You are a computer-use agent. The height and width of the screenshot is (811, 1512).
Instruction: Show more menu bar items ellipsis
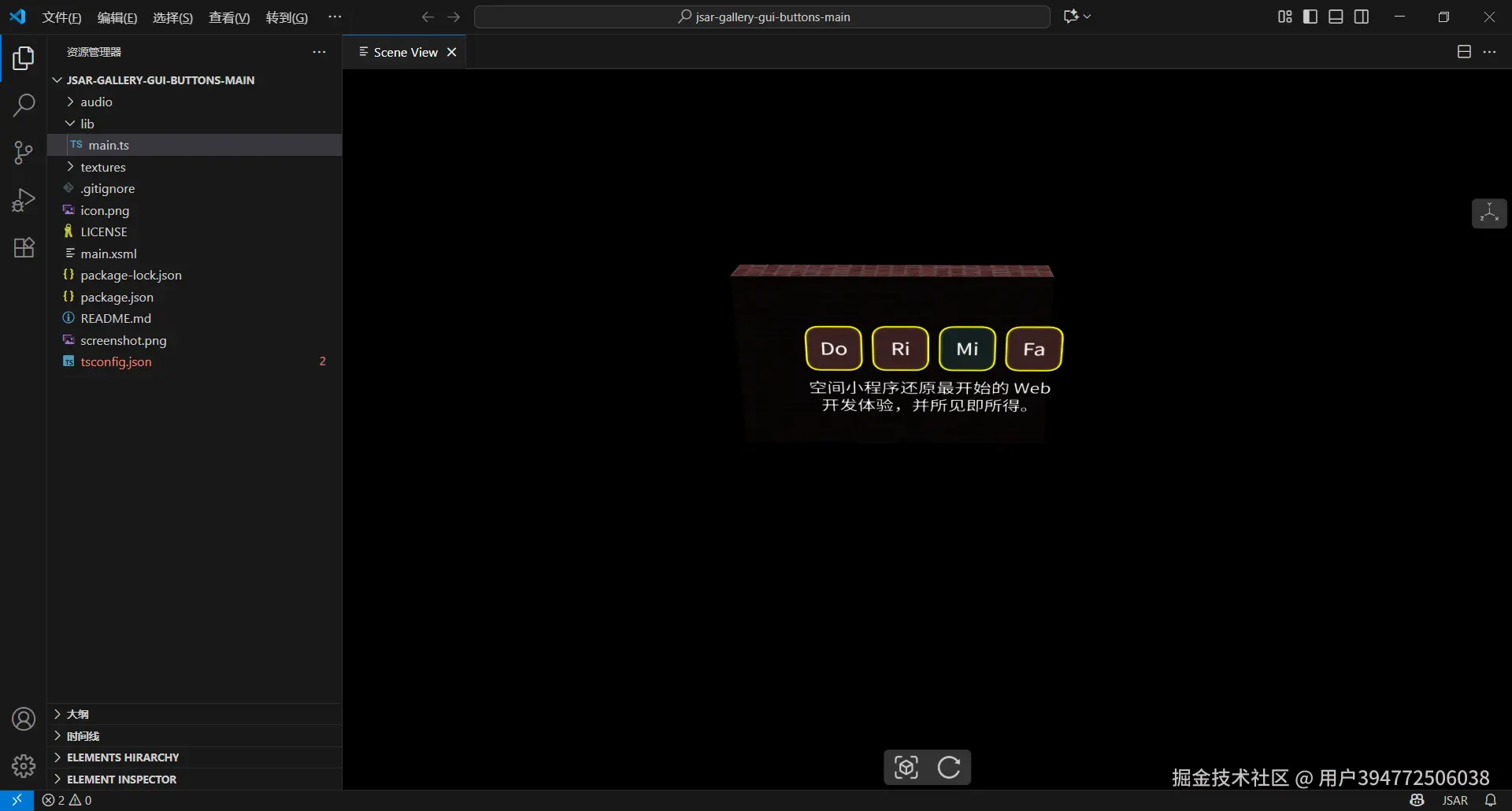click(x=335, y=17)
